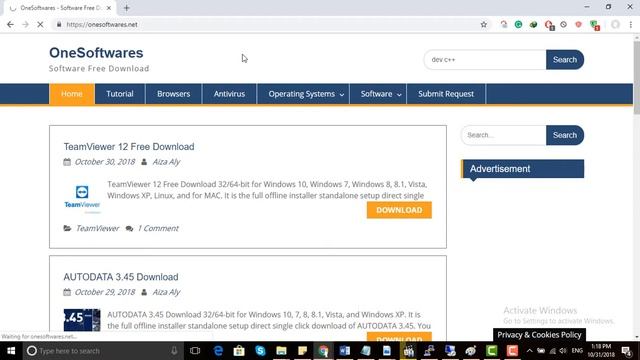Open the Antivirus nav item
640x360 pixels.
(x=229, y=94)
